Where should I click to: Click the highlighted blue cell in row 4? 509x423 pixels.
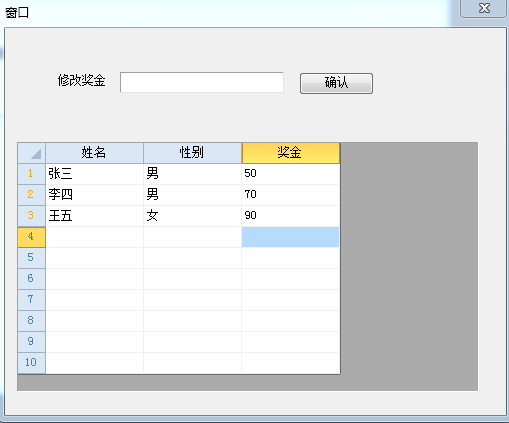(x=291, y=237)
